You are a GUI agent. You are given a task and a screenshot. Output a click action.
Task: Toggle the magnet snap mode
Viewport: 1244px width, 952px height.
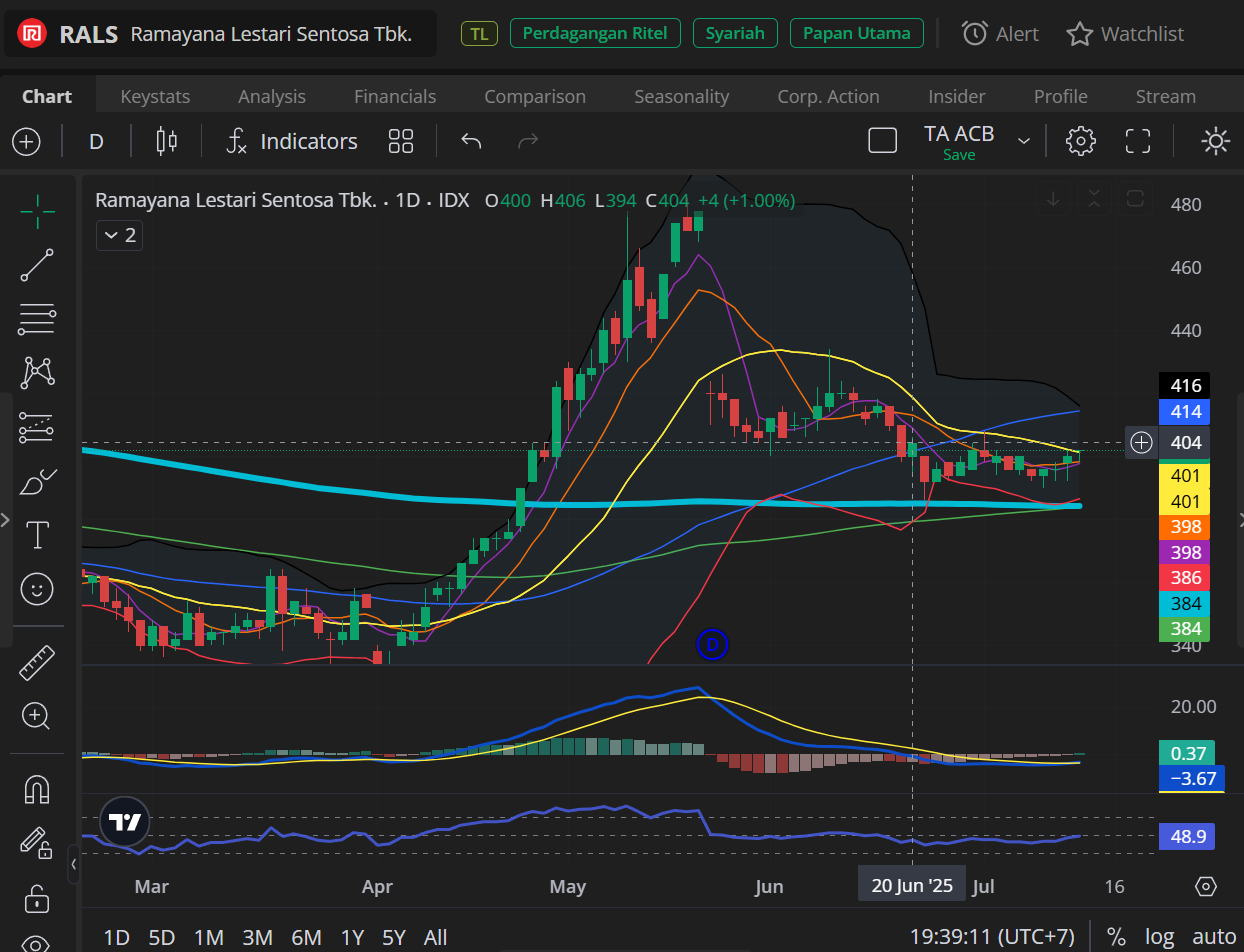pyautogui.click(x=37, y=790)
